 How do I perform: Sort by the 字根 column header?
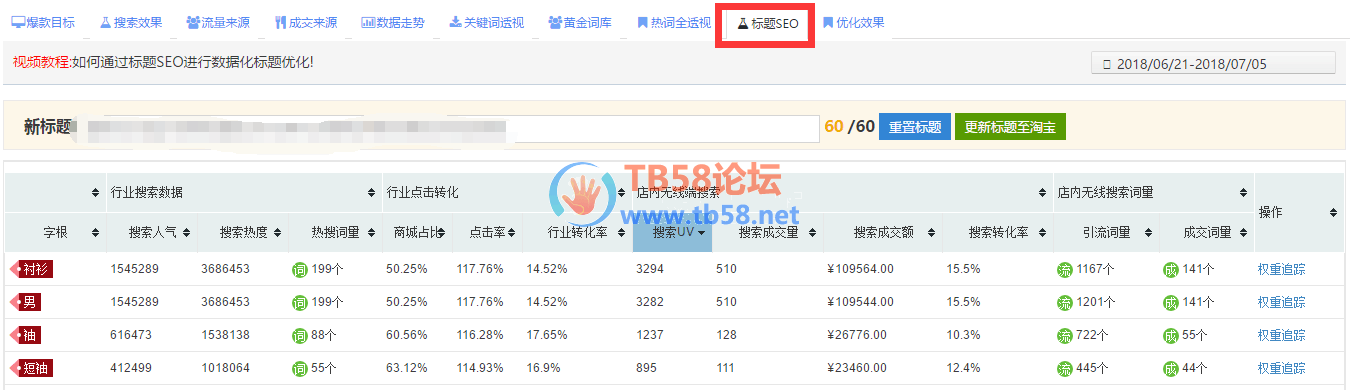(55, 232)
